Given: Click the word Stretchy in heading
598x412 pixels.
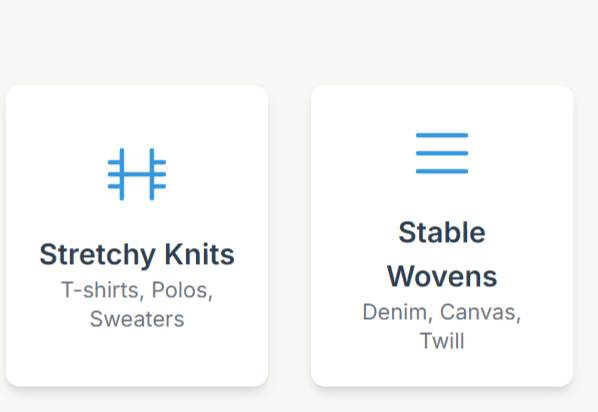Looking at the screenshot, I should coord(98,255).
